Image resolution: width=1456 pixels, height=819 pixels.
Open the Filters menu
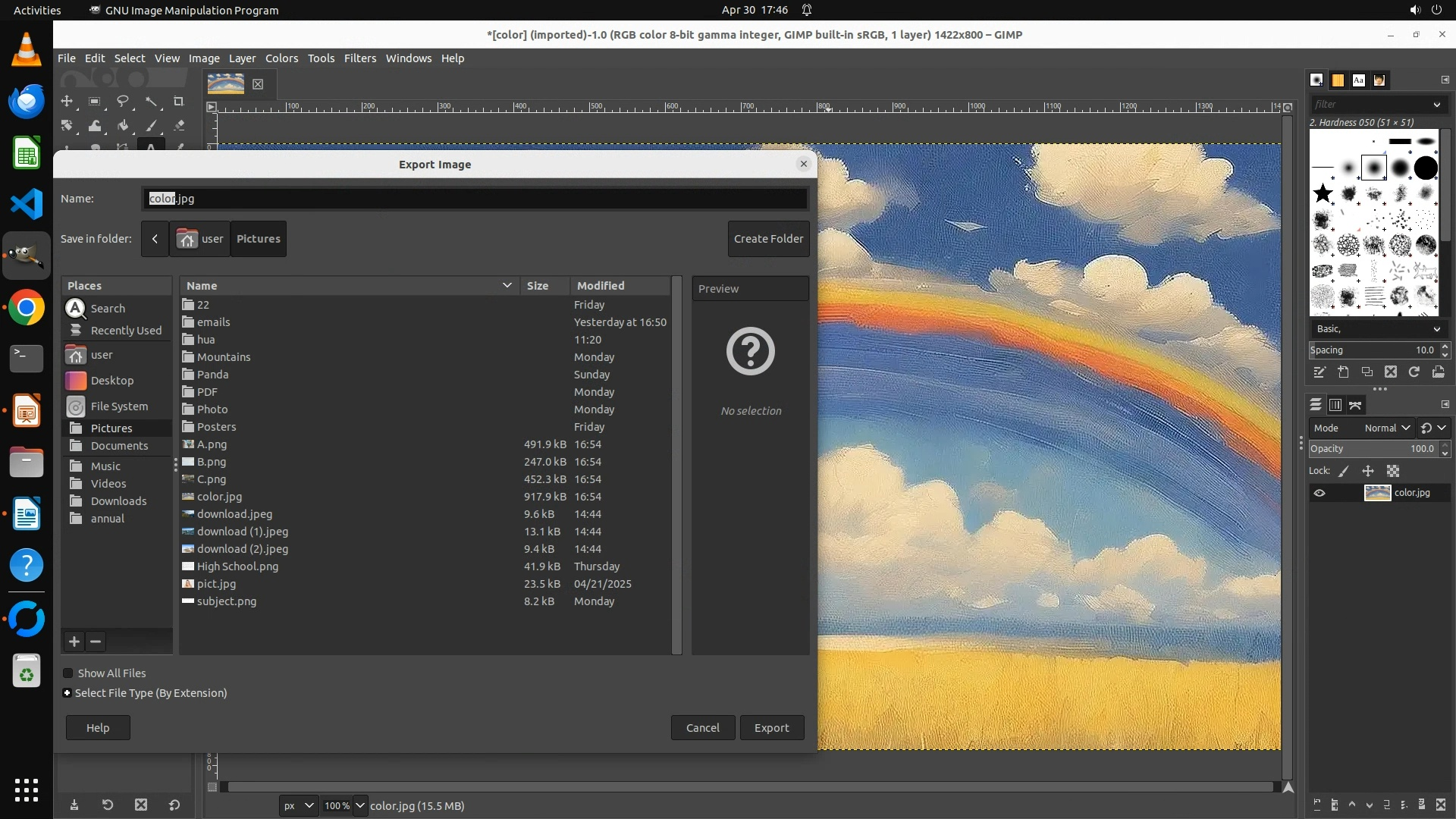click(x=359, y=58)
